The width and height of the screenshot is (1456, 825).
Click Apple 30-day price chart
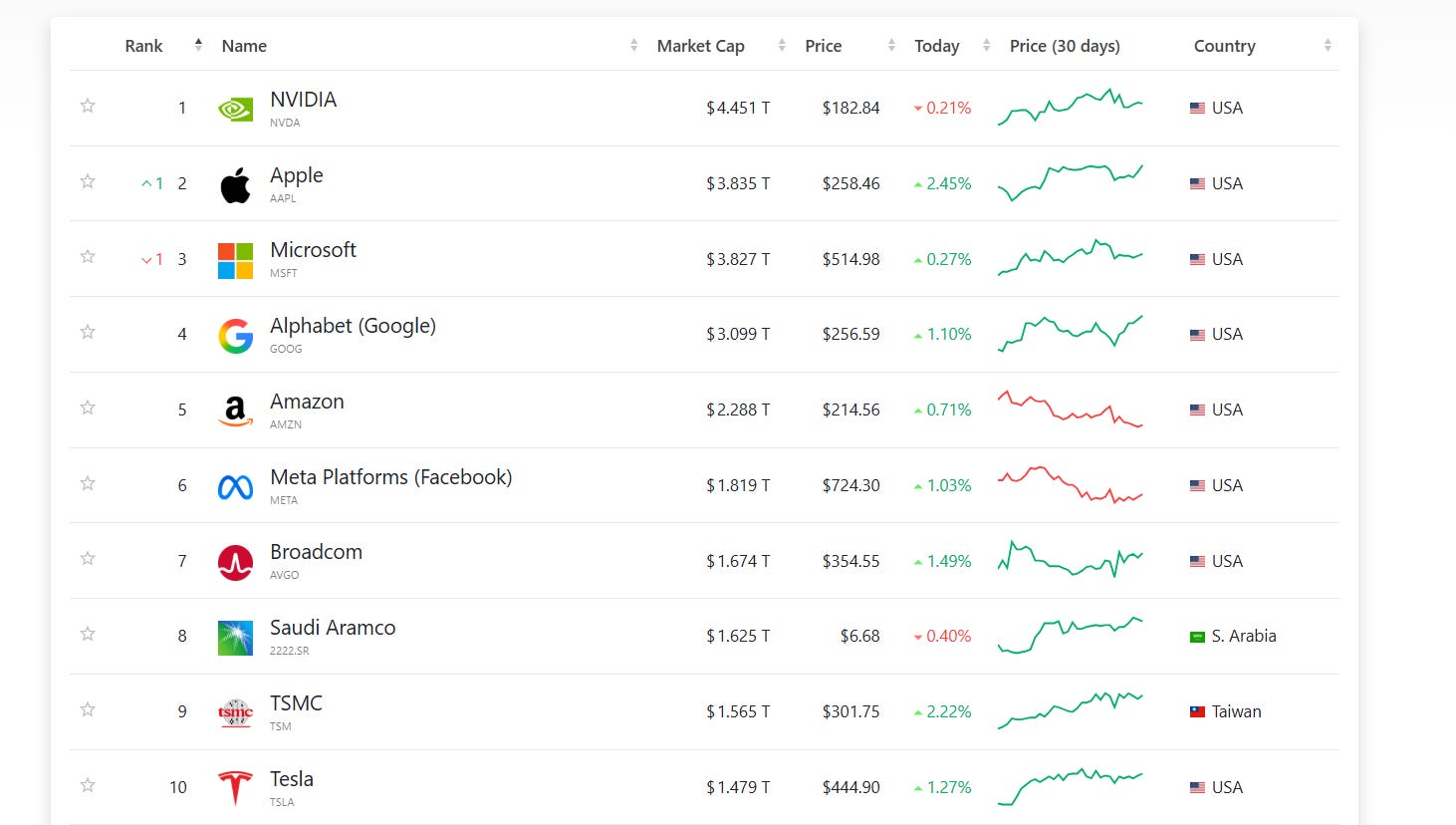pyautogui.click(x=1071, y=182)
